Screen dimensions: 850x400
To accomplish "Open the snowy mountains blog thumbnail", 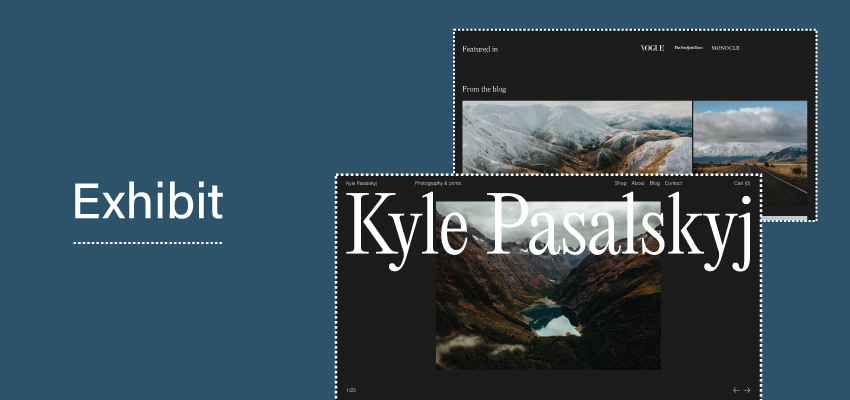I will [x=577, y=137].
